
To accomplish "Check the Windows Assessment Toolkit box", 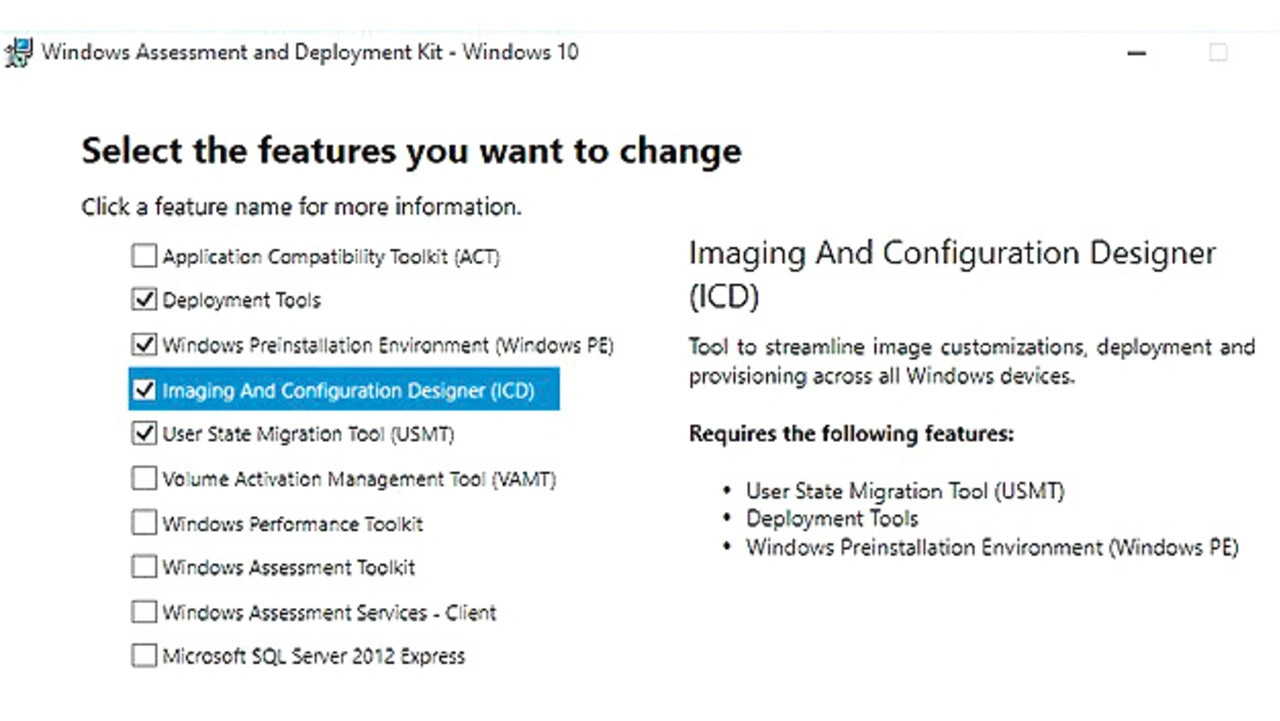I will point(144,567).
